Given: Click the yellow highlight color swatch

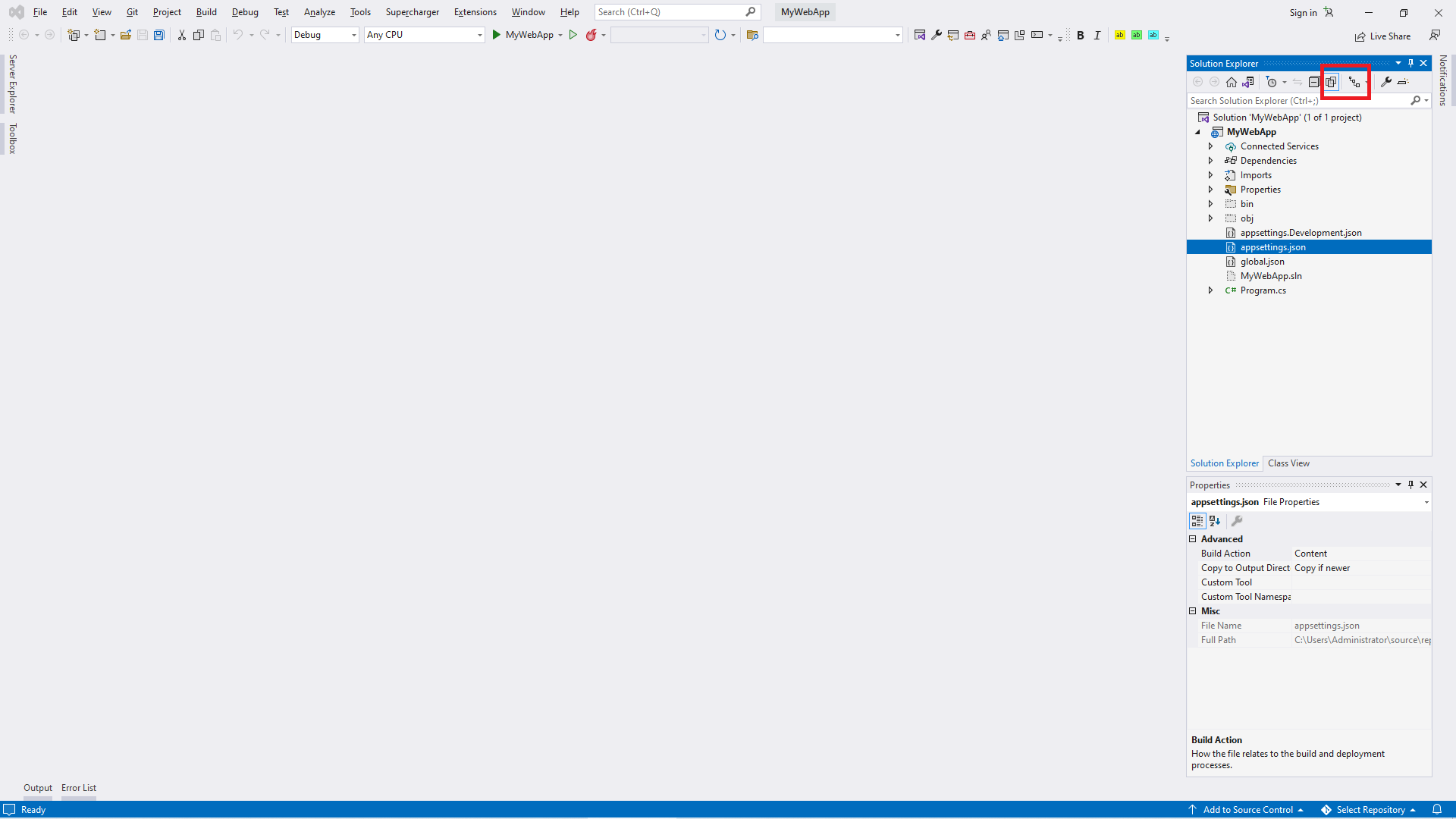Looking at the screenshot, I should pos(1120,35).
